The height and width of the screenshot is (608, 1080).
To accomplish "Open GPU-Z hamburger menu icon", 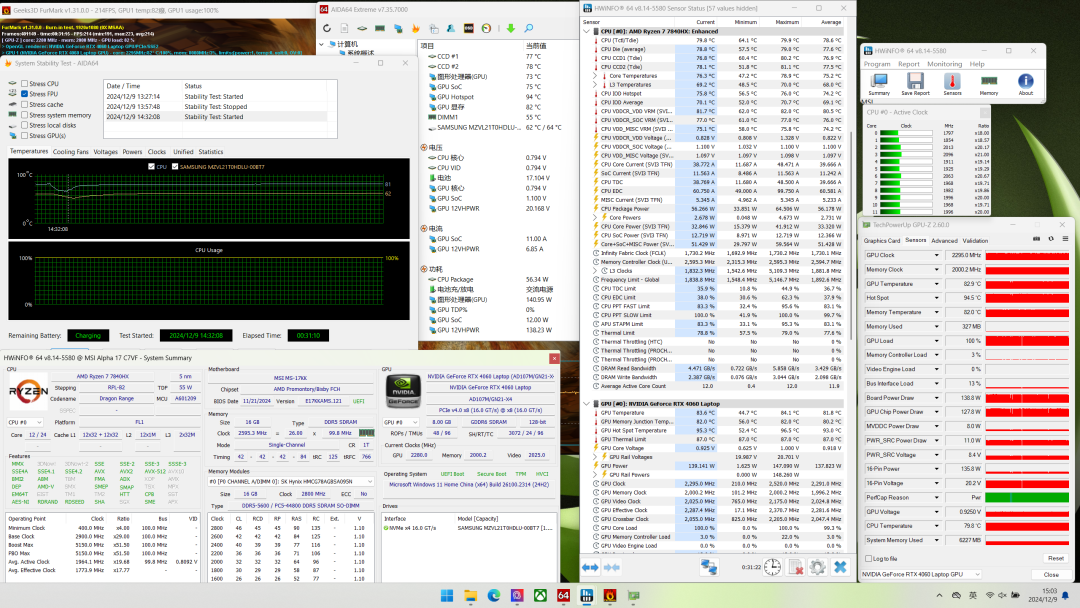I will [x=1065, y=239].
